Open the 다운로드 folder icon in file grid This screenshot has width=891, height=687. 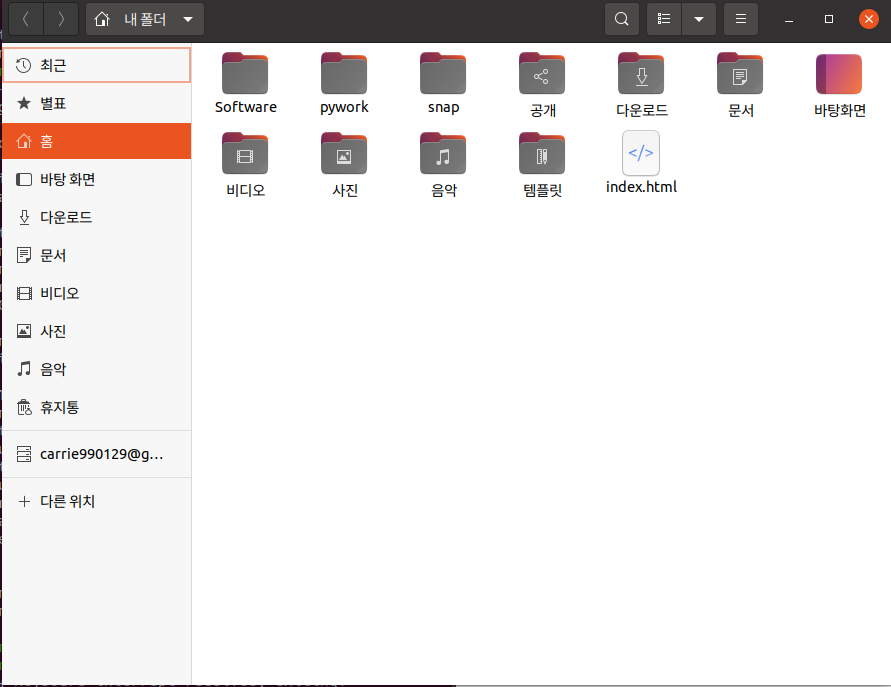641,74
